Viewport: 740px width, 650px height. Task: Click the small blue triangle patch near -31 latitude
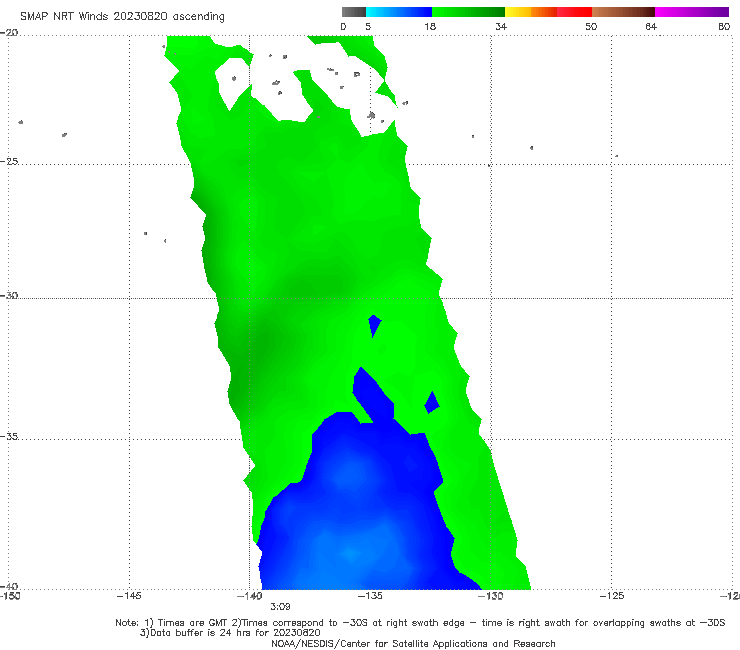coord(374,325)
